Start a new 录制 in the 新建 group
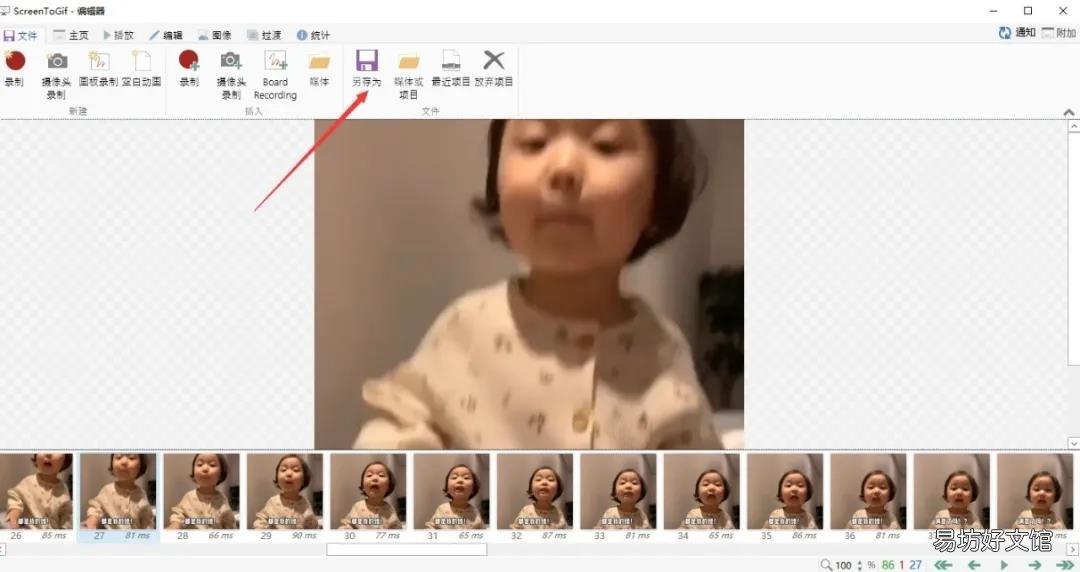 (x=14, y=68)
